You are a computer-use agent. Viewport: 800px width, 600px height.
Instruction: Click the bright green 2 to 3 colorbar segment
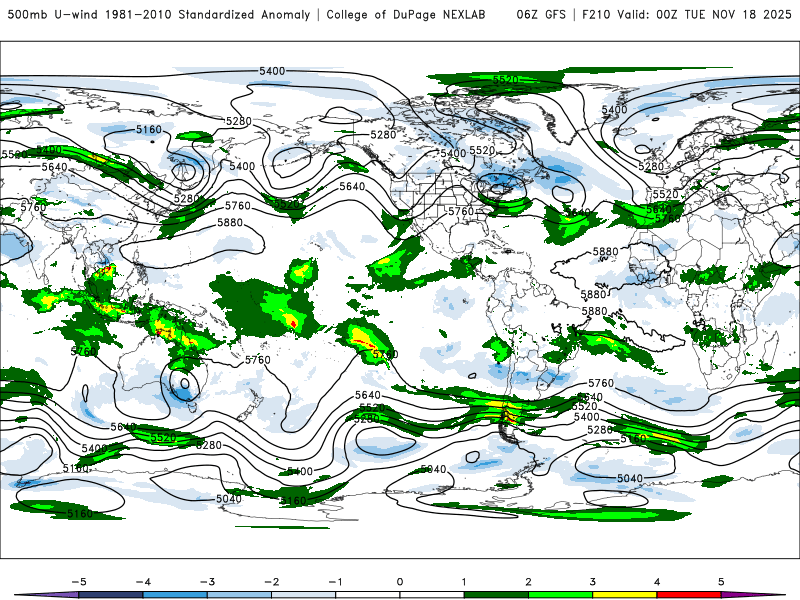coord(560,595)
